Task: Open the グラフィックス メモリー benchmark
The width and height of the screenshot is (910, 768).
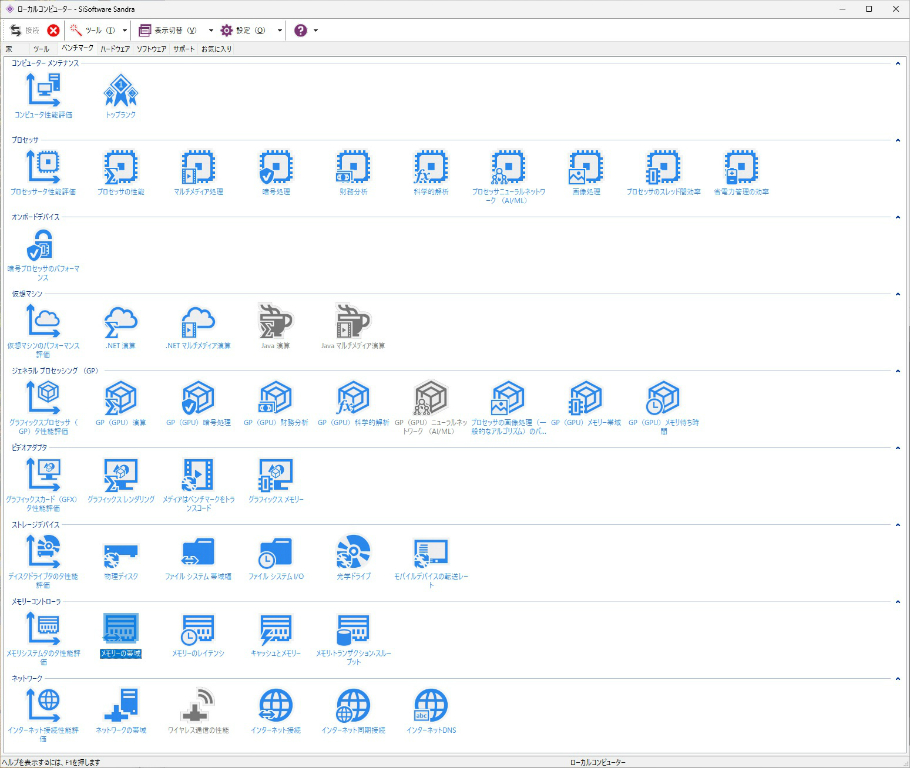Action: [276, 480]
